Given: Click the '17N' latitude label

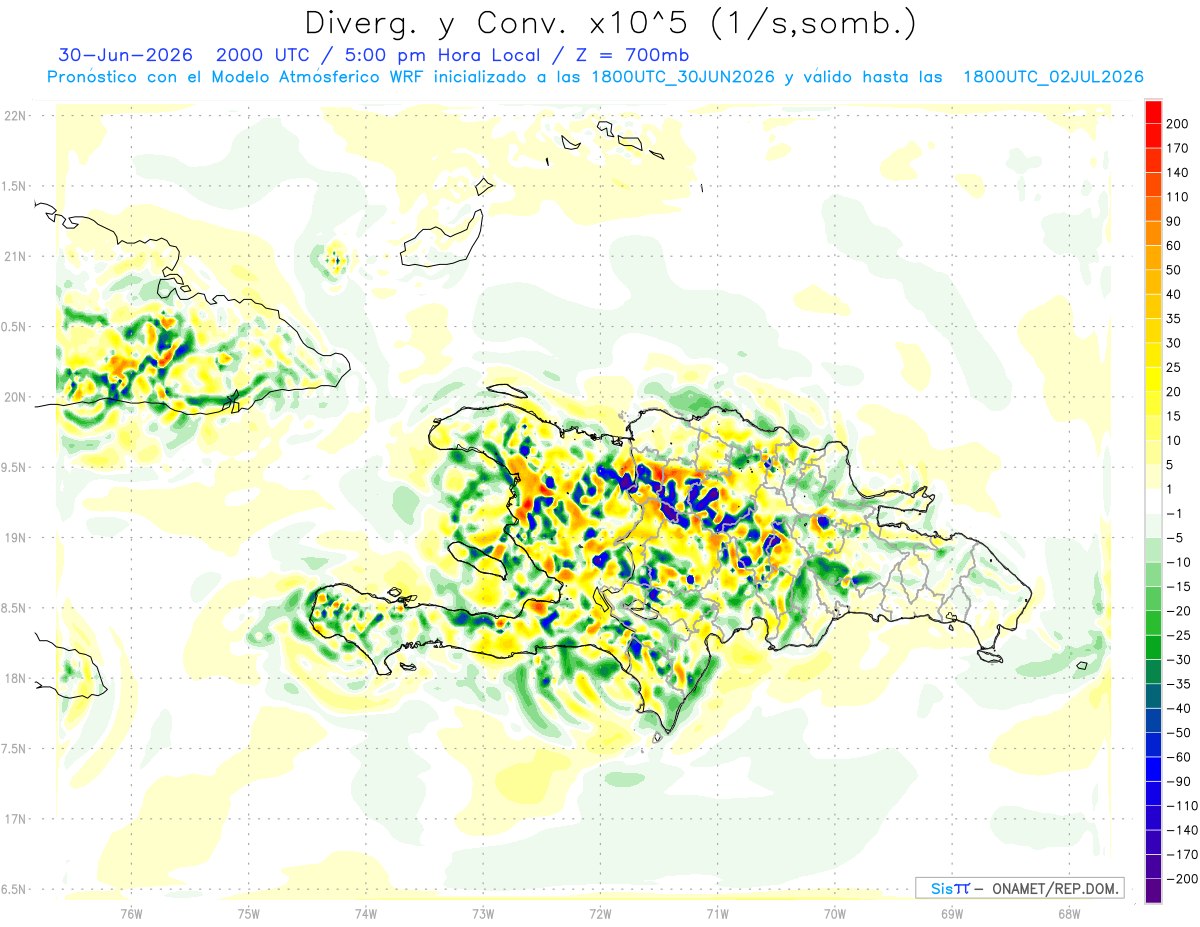Looking at the screenshot, I should click(x=15, y=819).
